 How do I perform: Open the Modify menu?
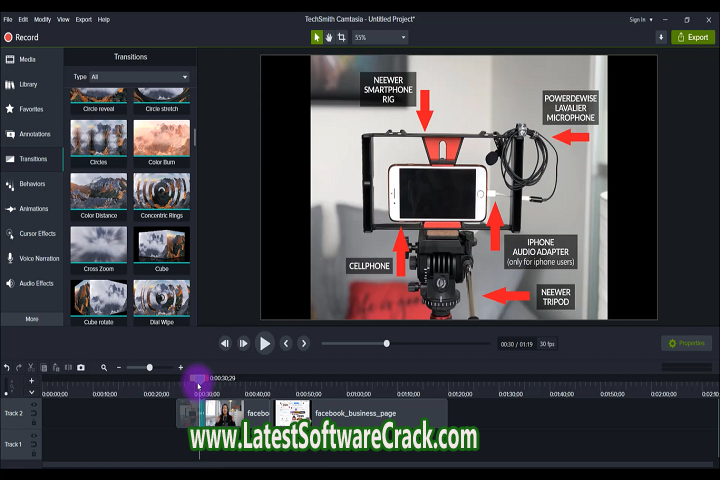42,19
